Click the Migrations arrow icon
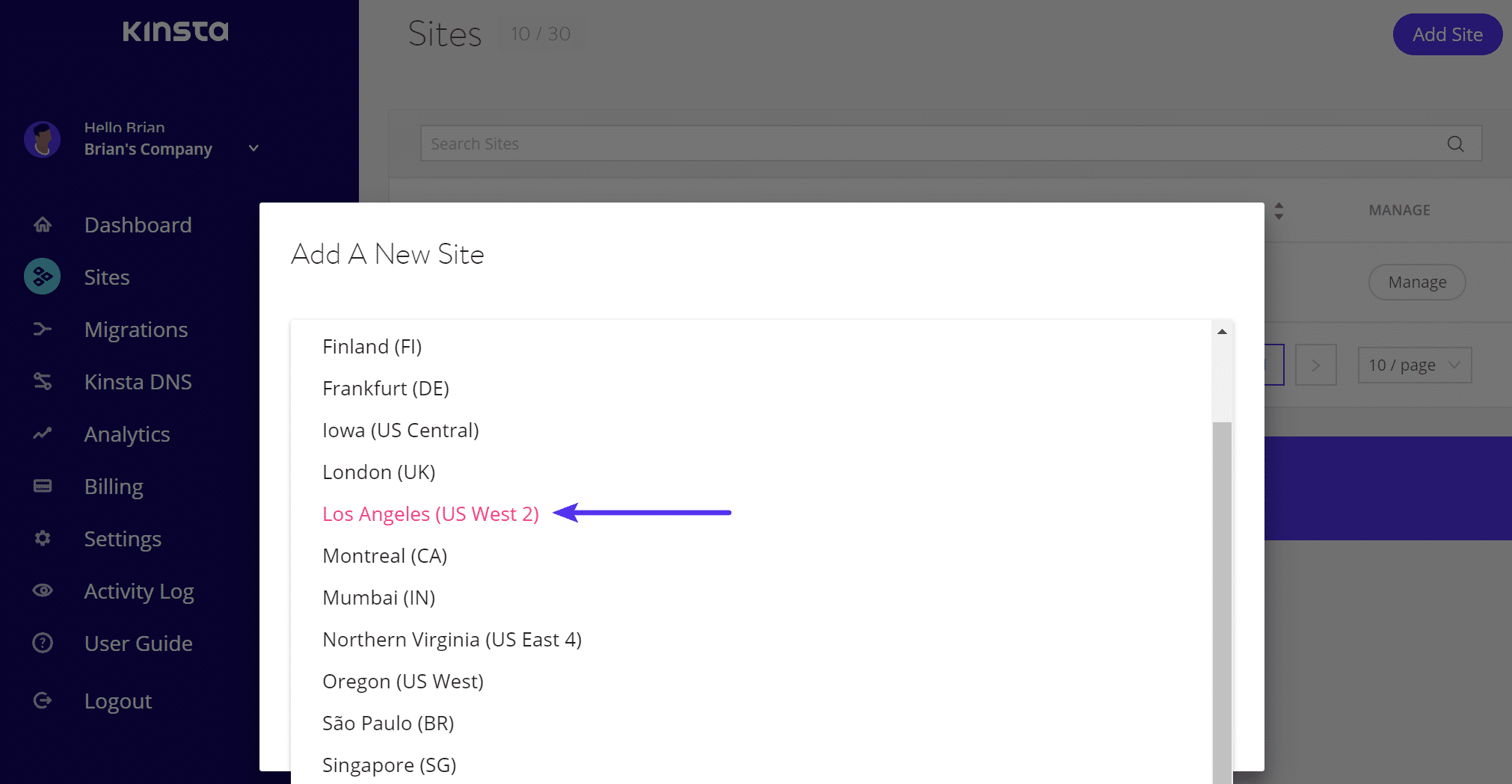This screenshot has height=784, width=1512. click(43, 329)
